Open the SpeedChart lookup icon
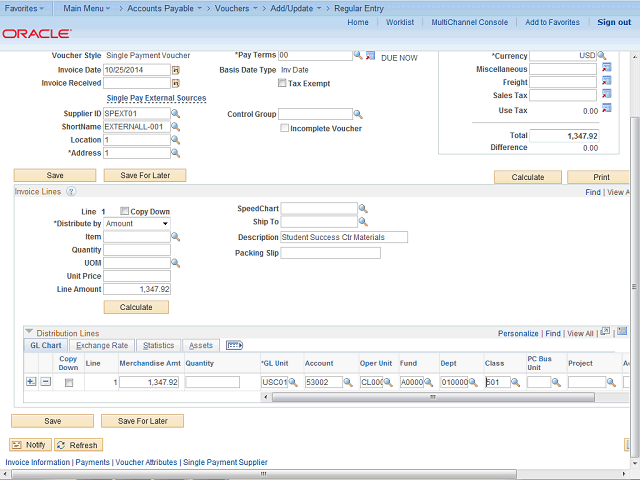640x480 pixels. point(363,209)
